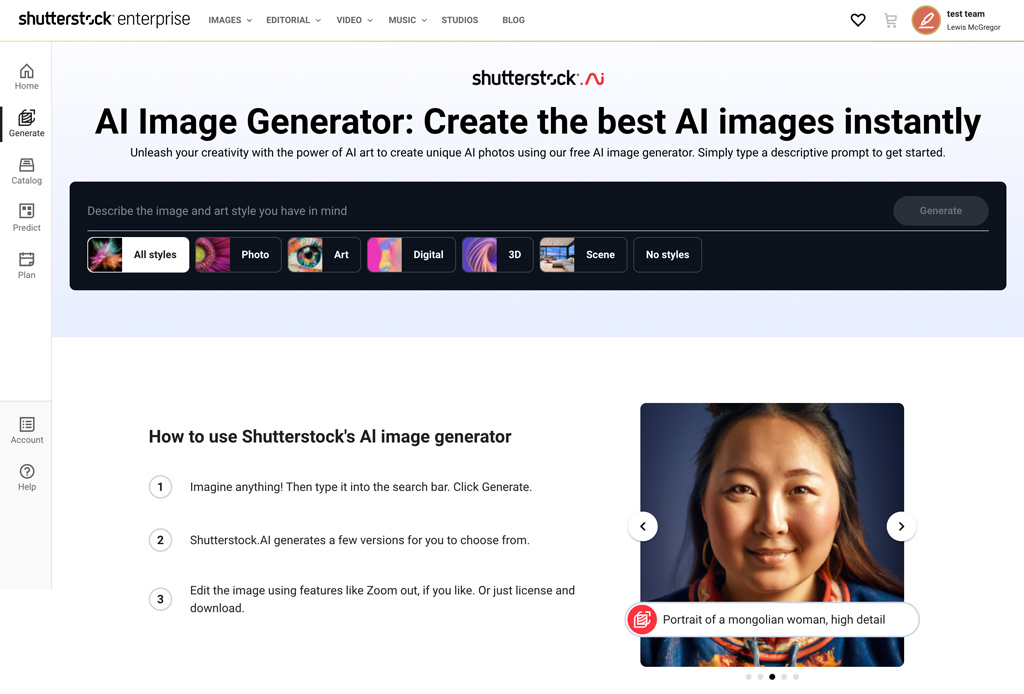Image resolution: width=1024 pixels, height=694 pixels.
Task: Choose the 3D style option
Action: click(497, 255)
